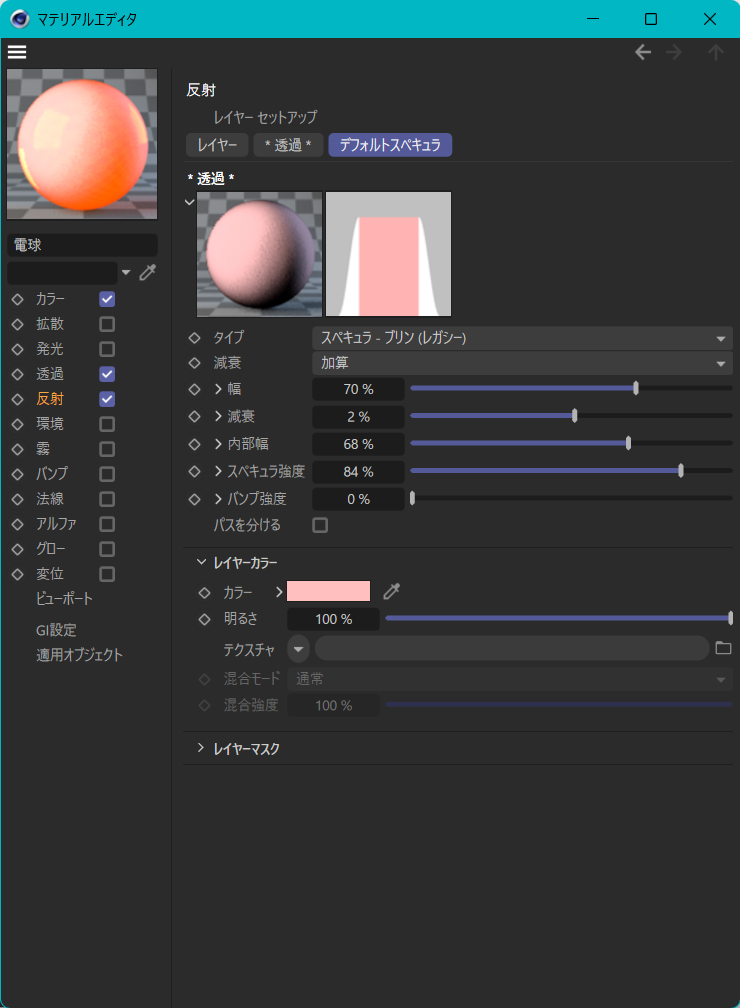Click the pink layer color swatch
The image size is (740, 1008).
click(328, 591)
